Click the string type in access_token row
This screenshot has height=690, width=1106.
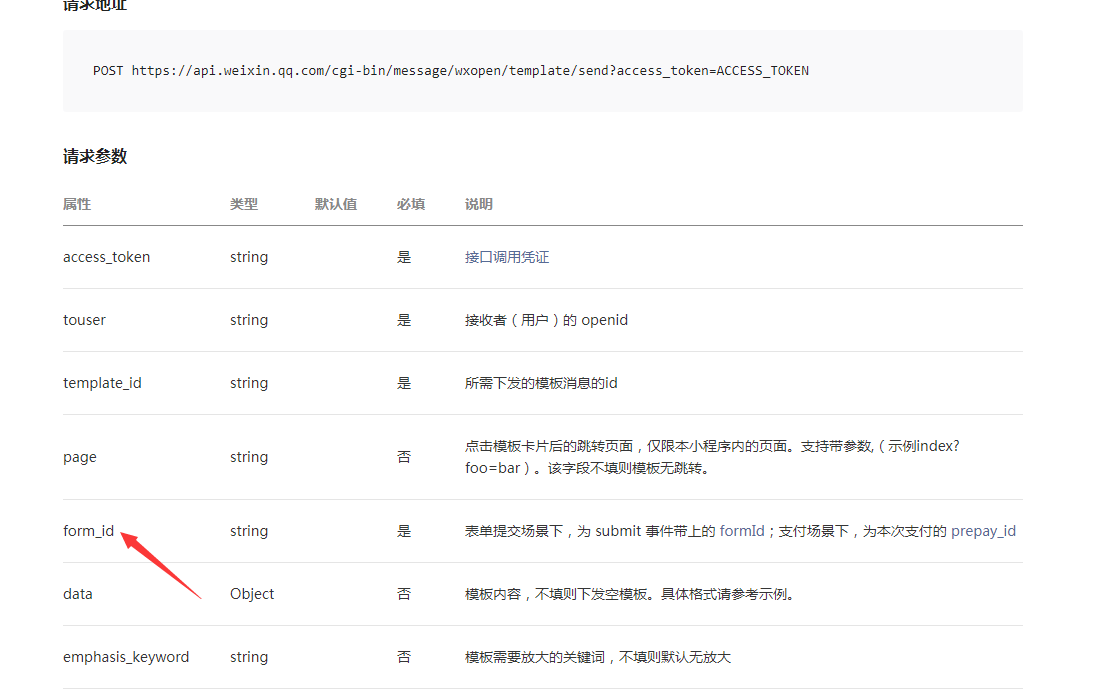pyautogui.click(x=249, y=258)
